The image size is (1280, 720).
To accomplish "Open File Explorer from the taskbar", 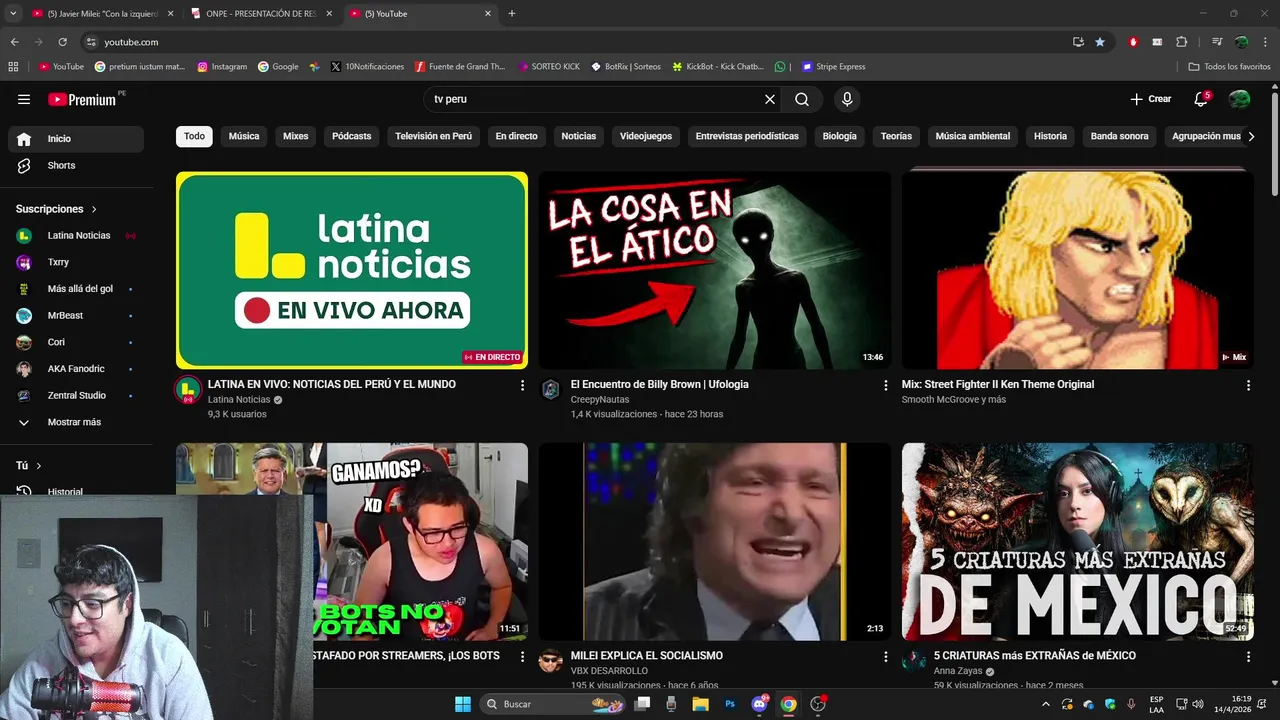I will pos(701,704).
